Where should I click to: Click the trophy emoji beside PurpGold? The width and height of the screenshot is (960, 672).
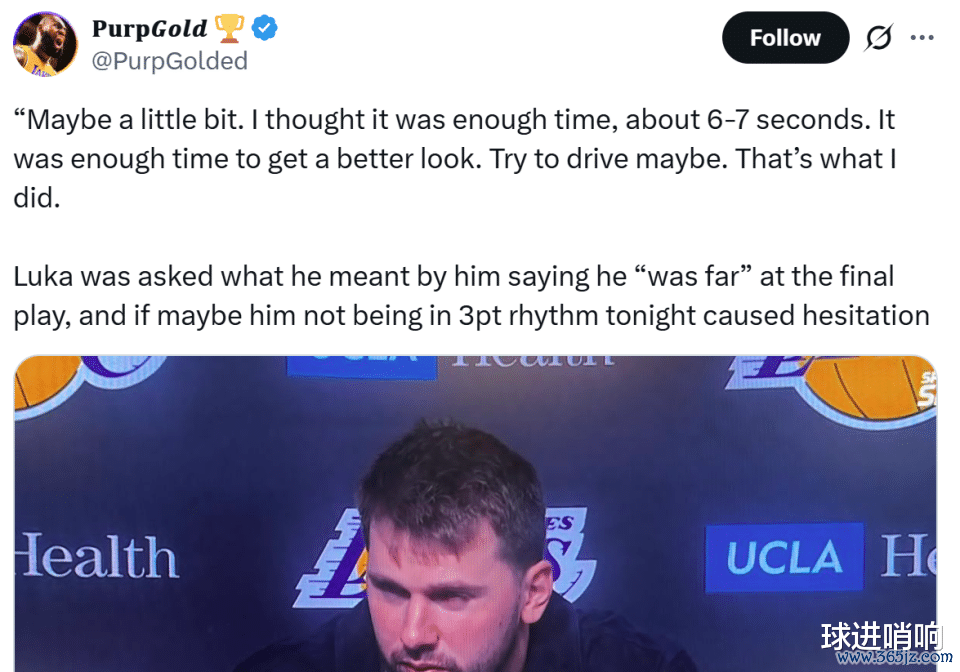click(x=229, y=29)
